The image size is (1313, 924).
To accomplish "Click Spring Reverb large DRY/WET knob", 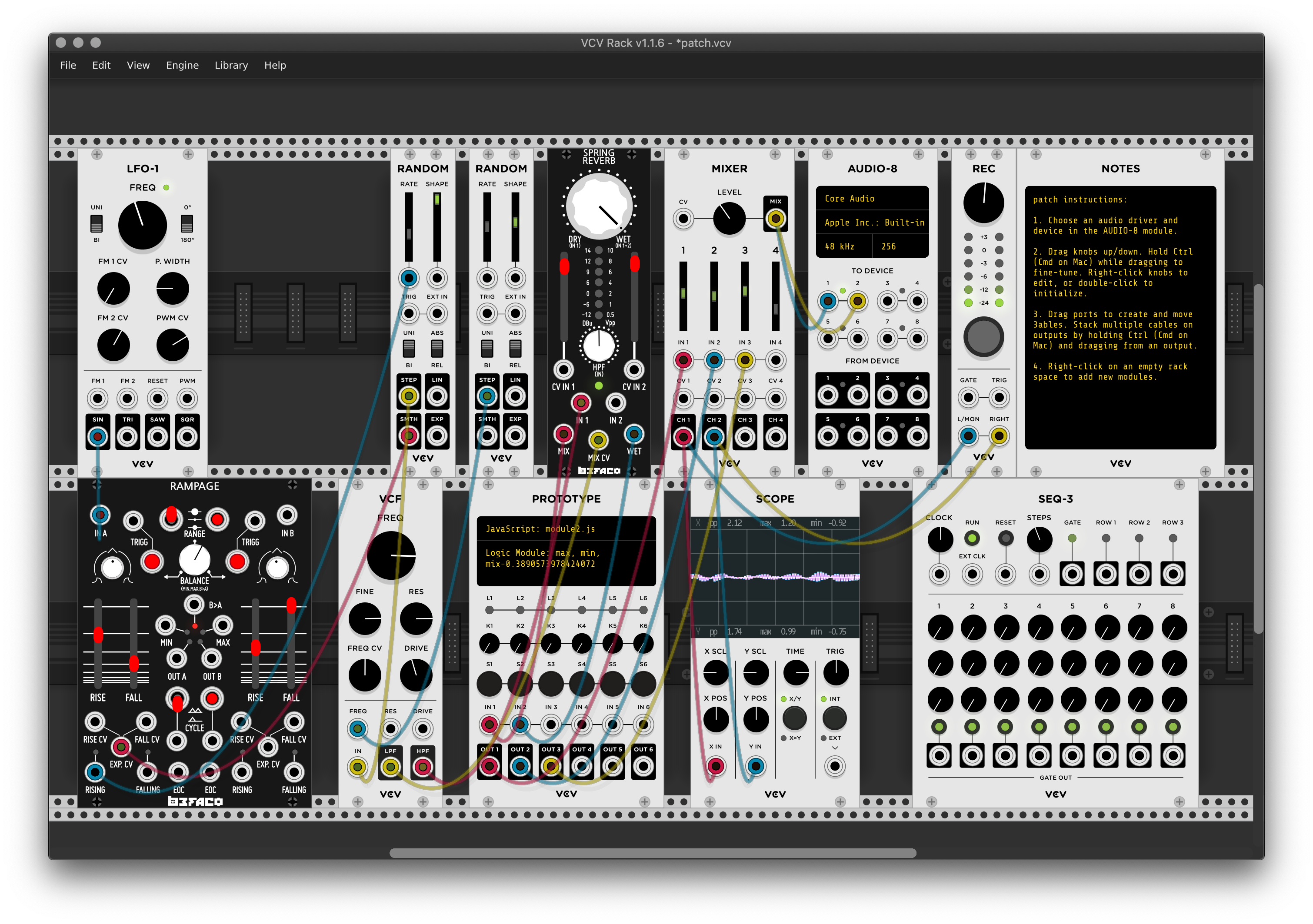I will coord(599,206).
